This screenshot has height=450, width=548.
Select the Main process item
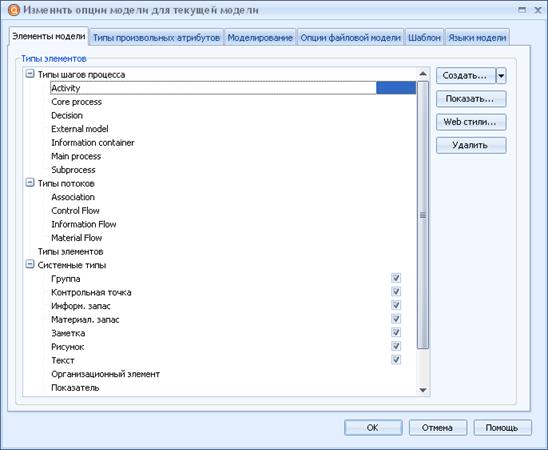76,156
